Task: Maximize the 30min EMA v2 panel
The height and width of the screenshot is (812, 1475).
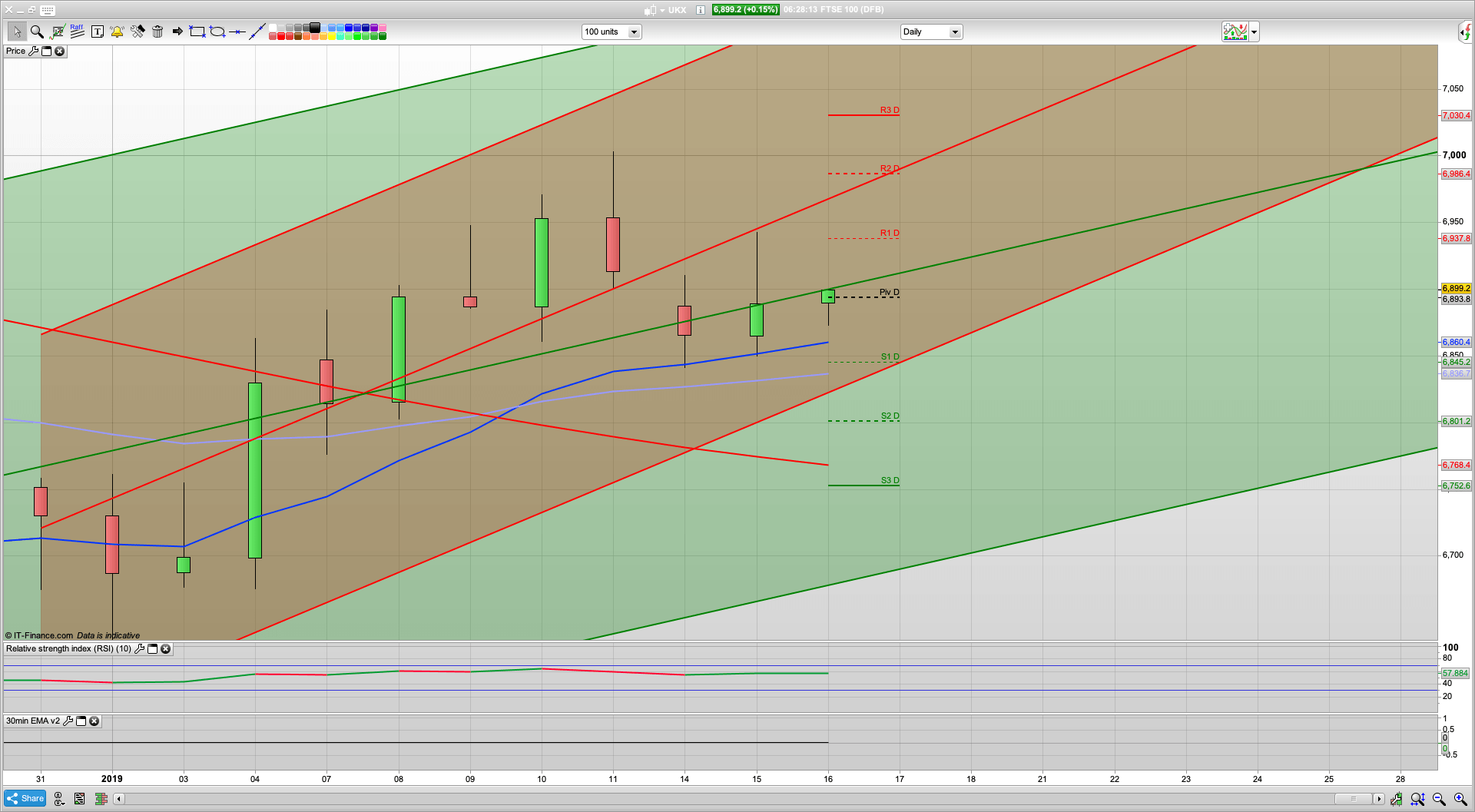Action: 81,721
